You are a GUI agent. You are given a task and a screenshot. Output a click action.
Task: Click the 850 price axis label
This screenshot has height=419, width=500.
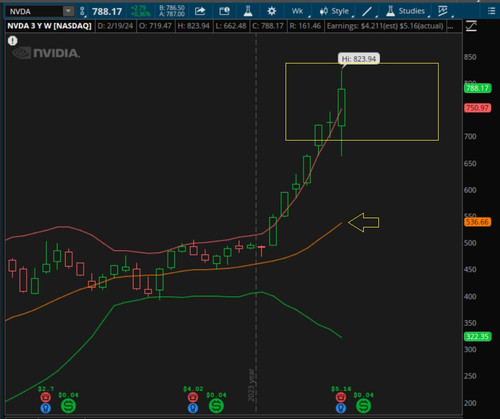coord(470,57)
